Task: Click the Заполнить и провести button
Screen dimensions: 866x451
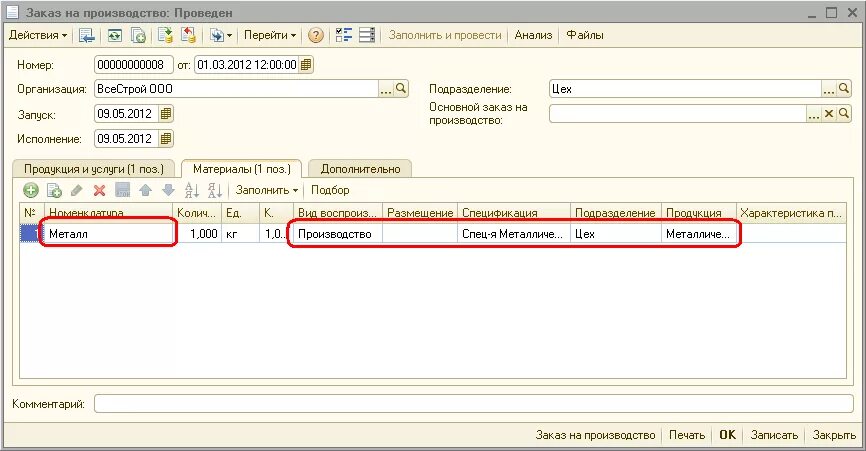Action: [445, 35]
